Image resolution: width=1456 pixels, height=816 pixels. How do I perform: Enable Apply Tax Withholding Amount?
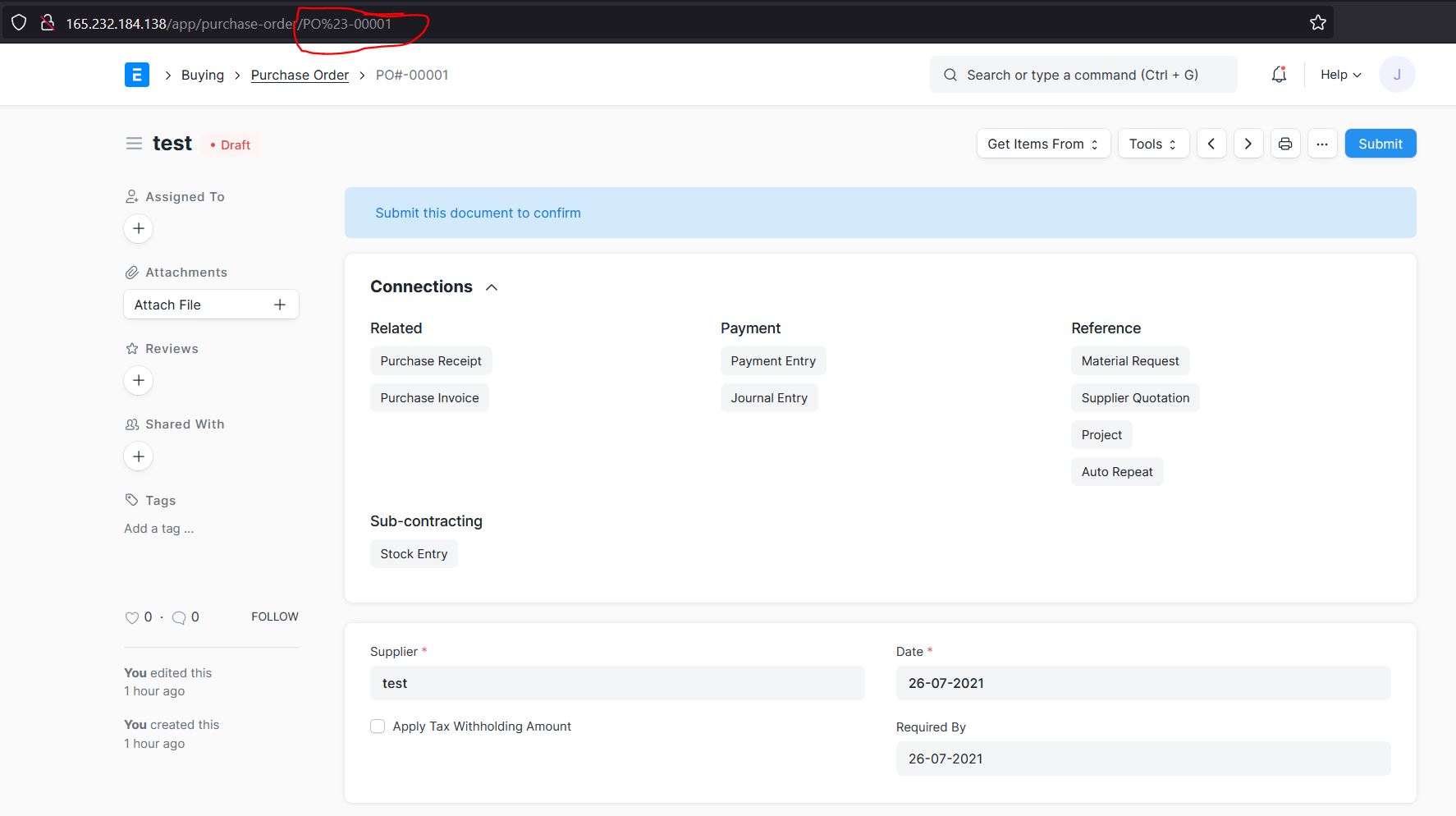point(377,726)
